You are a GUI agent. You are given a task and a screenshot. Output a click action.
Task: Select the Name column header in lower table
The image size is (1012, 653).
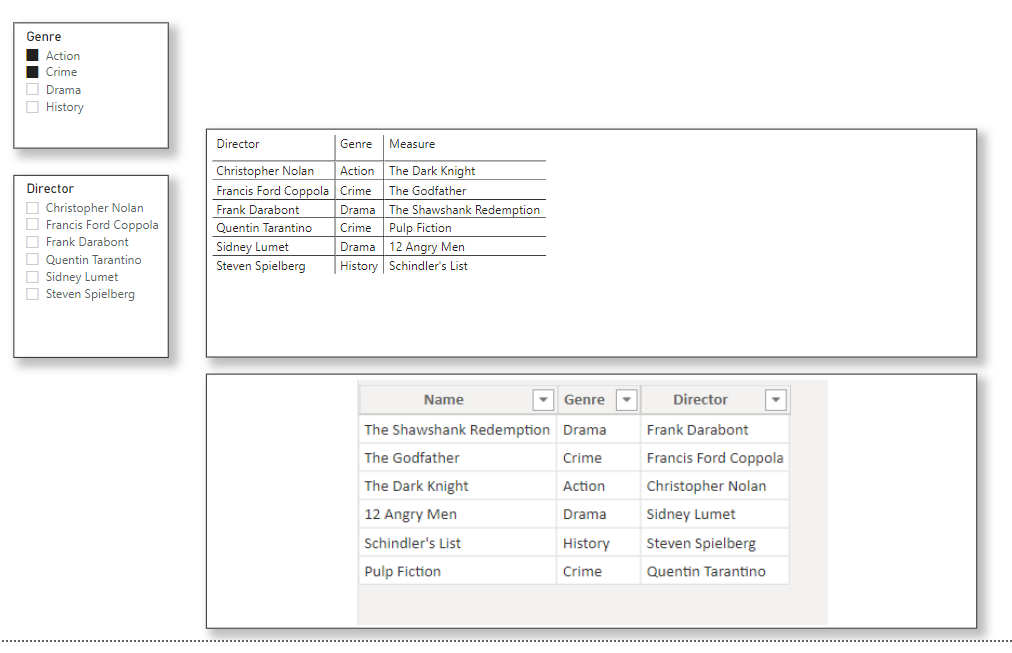click(444, 399)
